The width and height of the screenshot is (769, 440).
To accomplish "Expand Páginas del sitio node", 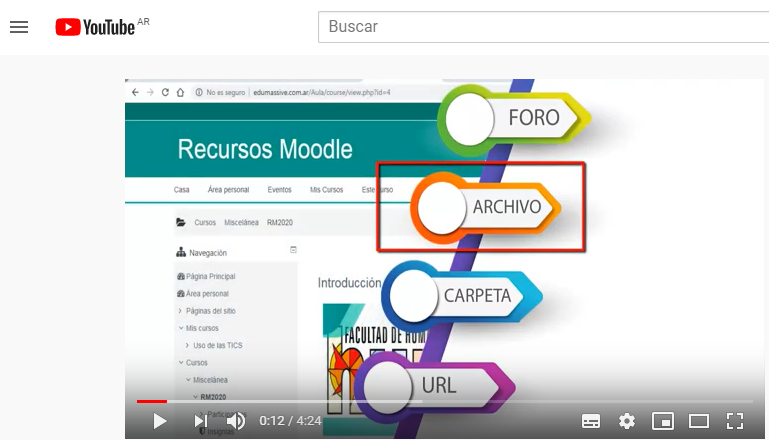I will [180, 311].
